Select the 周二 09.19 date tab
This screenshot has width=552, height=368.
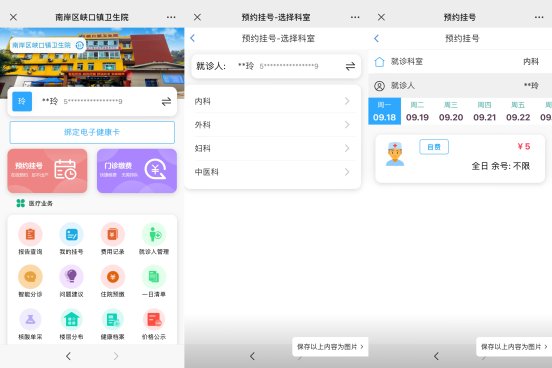tap(417, 111)
